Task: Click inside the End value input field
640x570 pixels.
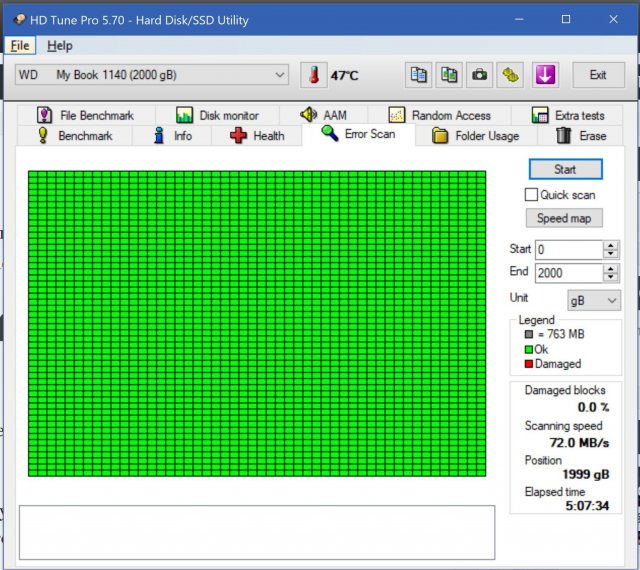Action: tap(567, 273)
